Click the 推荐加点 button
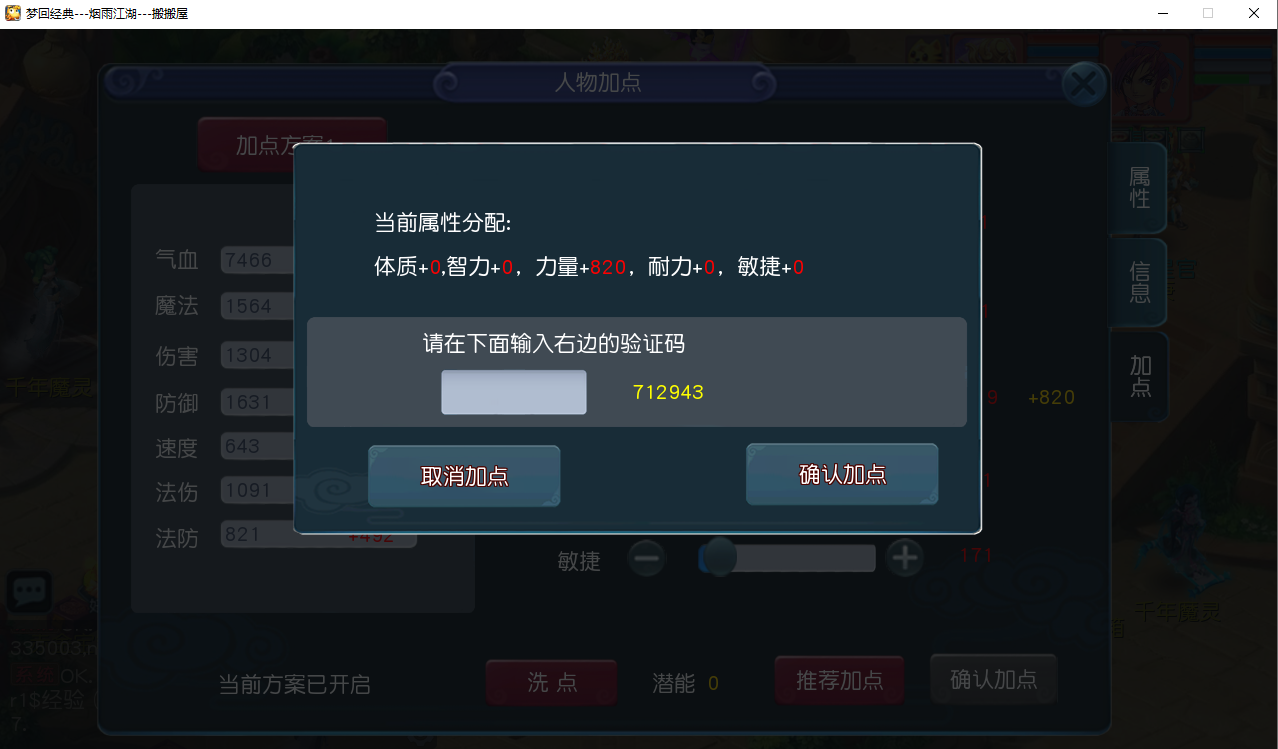The width and height of the screenshot is (1278, 749). [839, 681]
